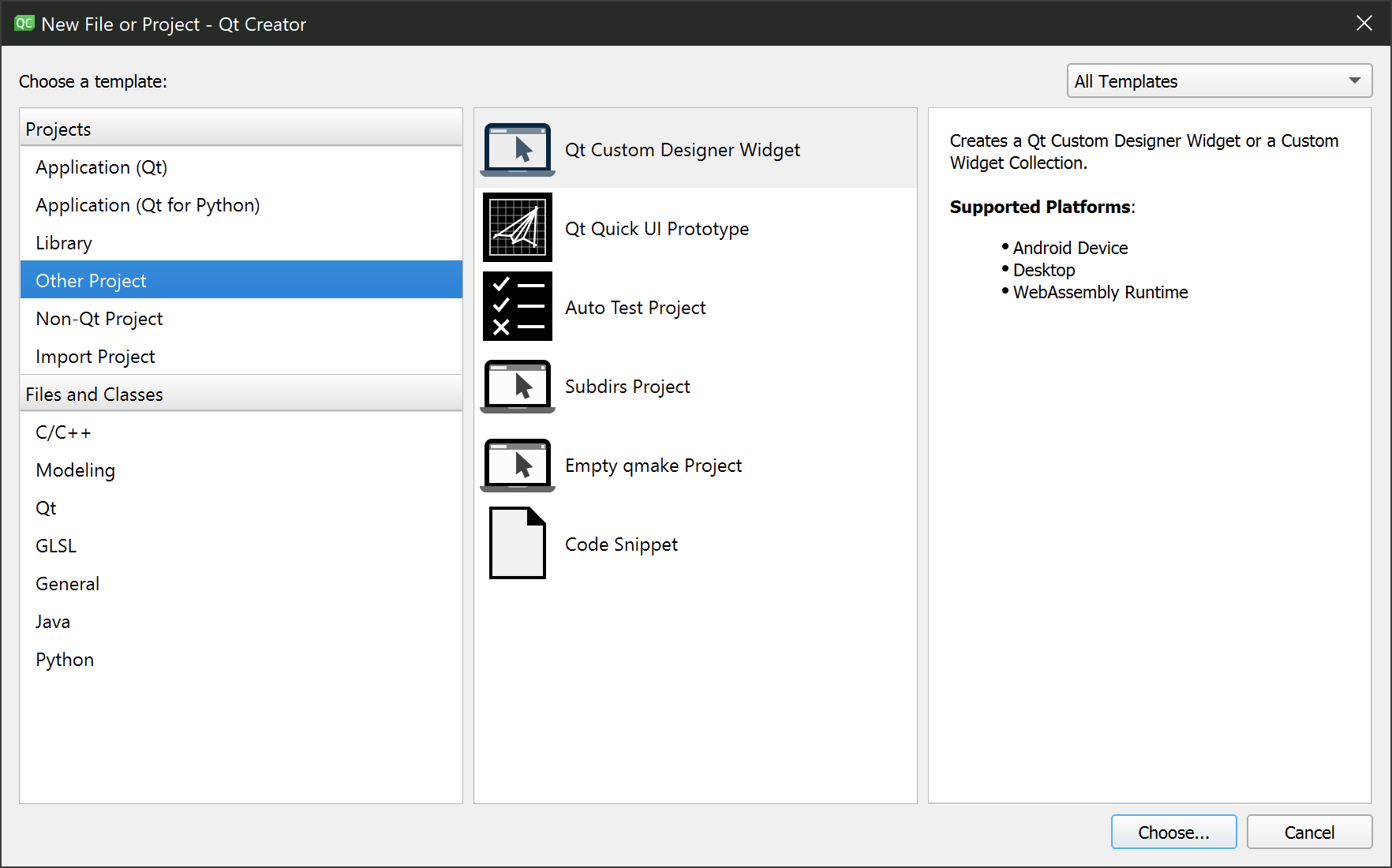Click the Auto Test Project checklist icon
1392x868 pixels.
pyautogui.click(x=518, y=307)
